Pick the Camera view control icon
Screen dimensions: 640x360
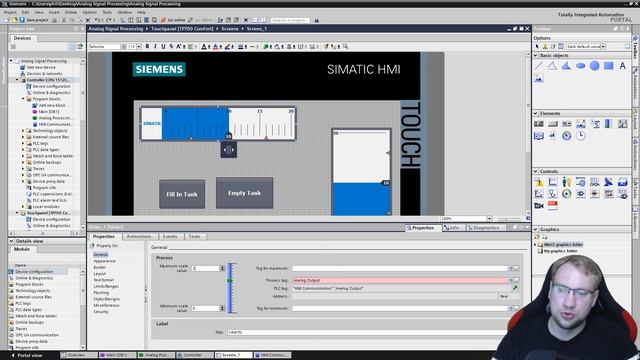pos(539,206)
